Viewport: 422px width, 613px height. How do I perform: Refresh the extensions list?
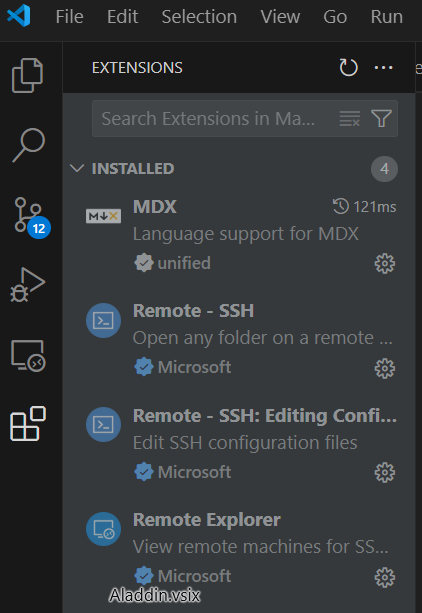[348, 68]
